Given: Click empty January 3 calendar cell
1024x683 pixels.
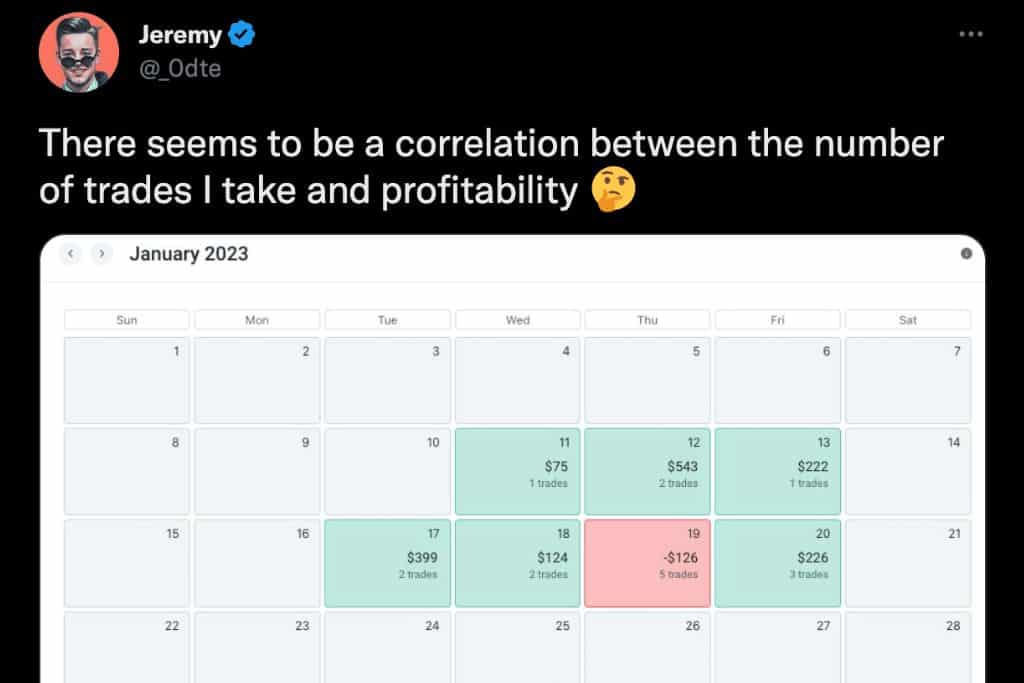Looking at the screenshot, I should coord(387,381).
